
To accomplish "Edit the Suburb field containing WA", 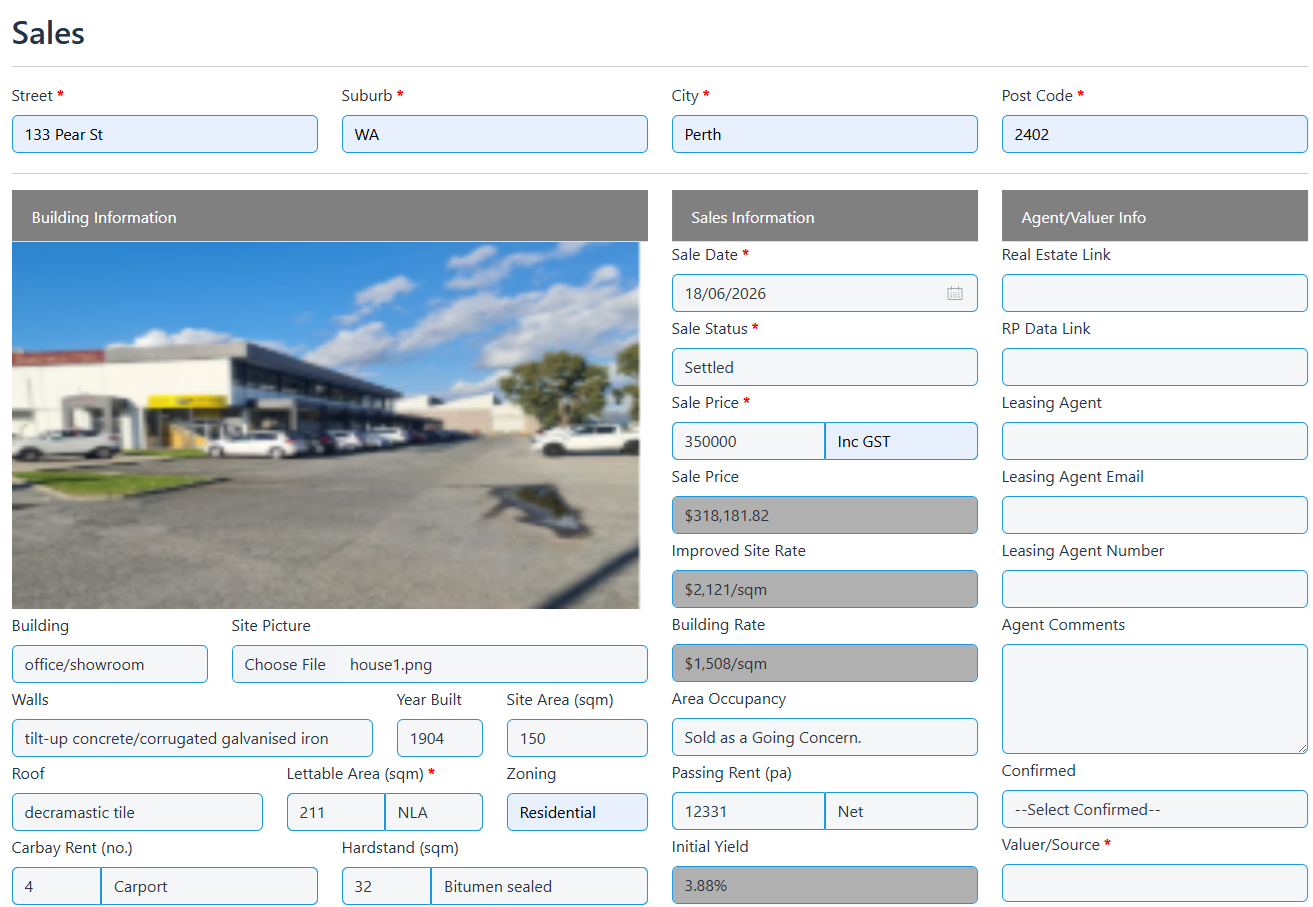I will (495, 134).
